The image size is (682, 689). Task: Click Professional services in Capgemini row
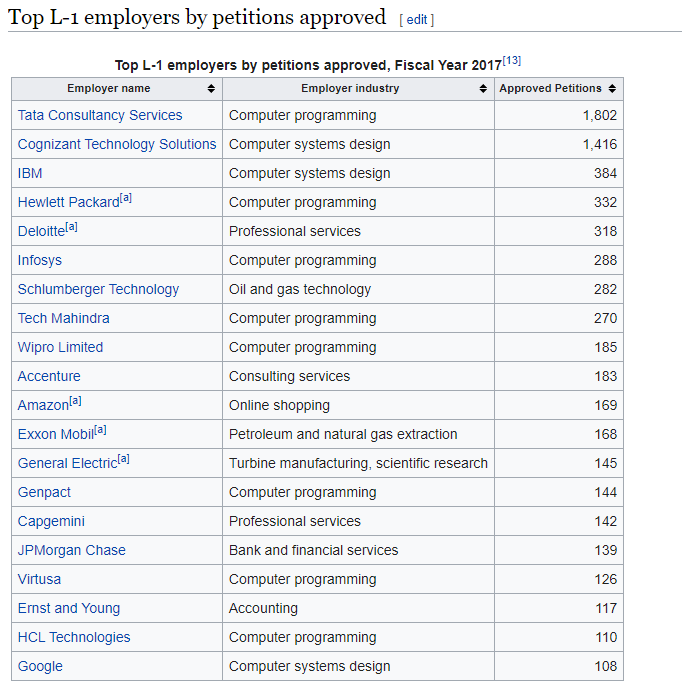click(294, 521)
